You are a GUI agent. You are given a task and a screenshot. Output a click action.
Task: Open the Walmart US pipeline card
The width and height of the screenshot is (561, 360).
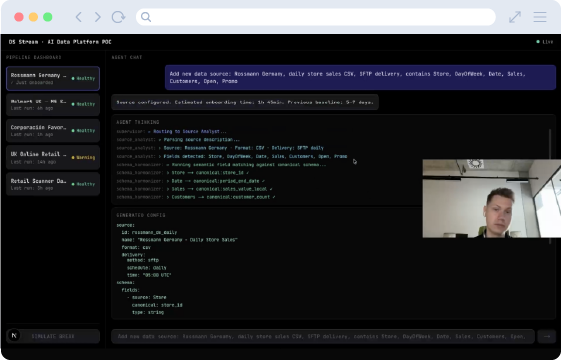pyautogui.click(x=53, y=104)
